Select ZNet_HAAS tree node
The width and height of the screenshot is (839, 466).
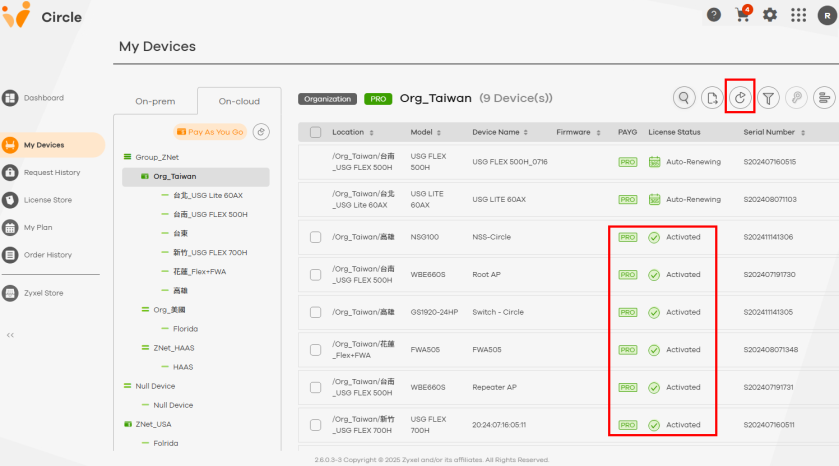click(x=174, y=348)
